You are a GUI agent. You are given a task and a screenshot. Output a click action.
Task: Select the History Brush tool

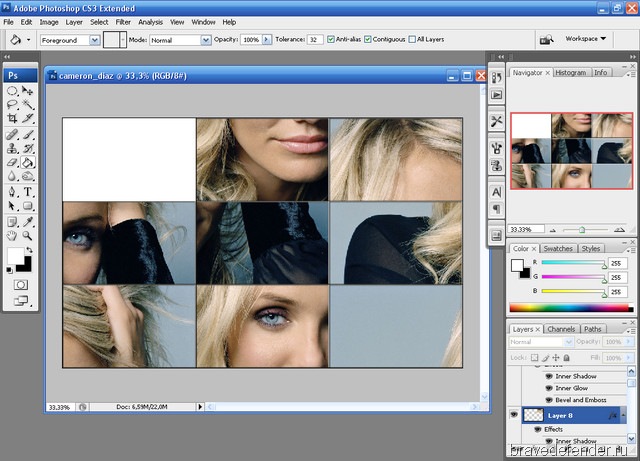27,148
